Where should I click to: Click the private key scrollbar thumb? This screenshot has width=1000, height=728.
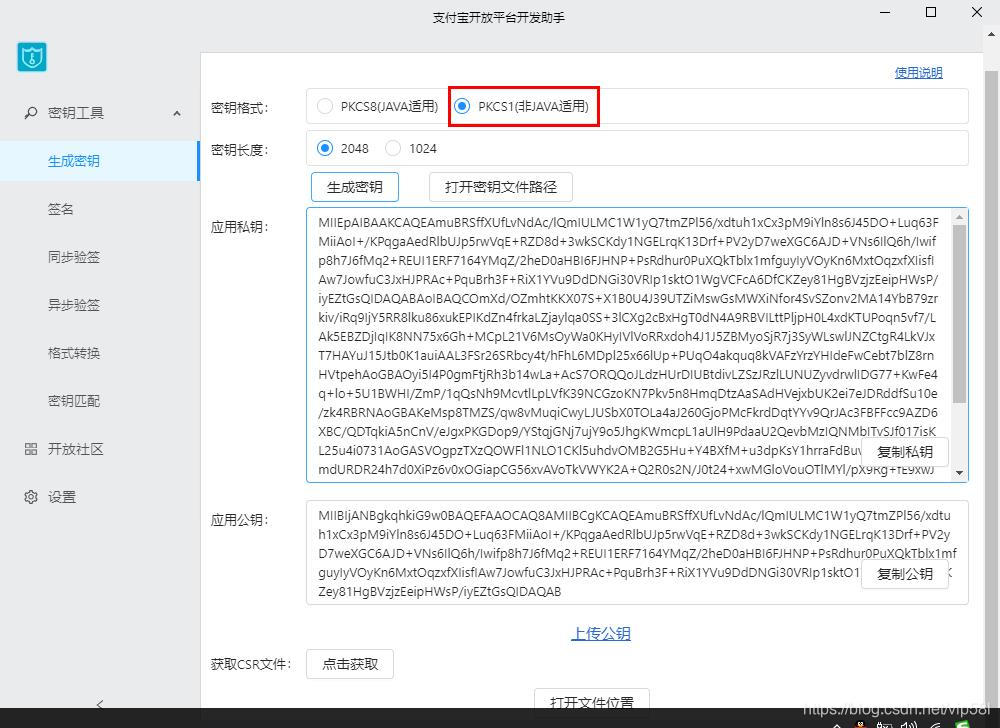(x=959, y=314)
